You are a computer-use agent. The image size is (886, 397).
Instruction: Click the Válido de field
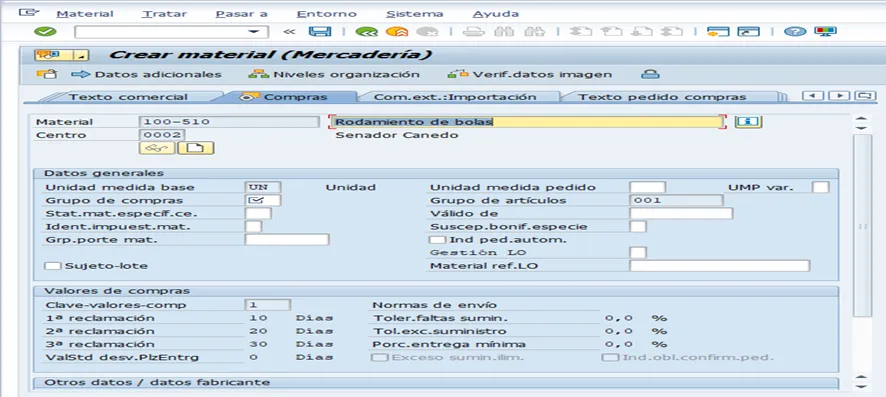(x=681, y=213)
